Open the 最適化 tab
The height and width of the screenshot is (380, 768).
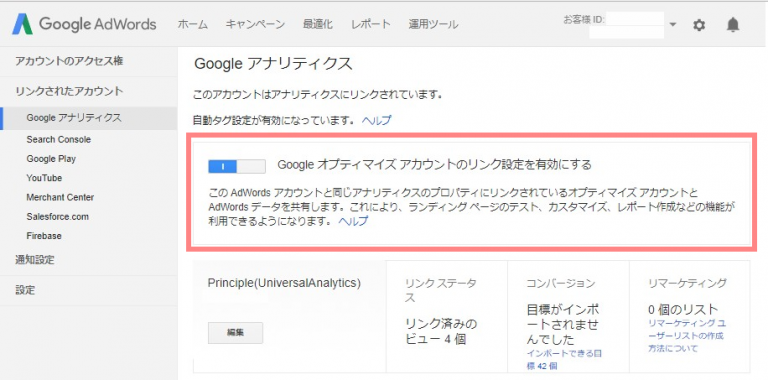click(317, 24)
